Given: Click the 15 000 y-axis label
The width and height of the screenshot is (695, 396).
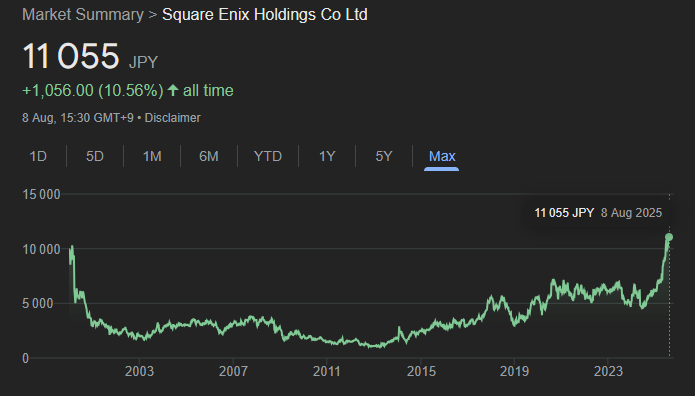Looking at the screenshot, I should point(41,194).
